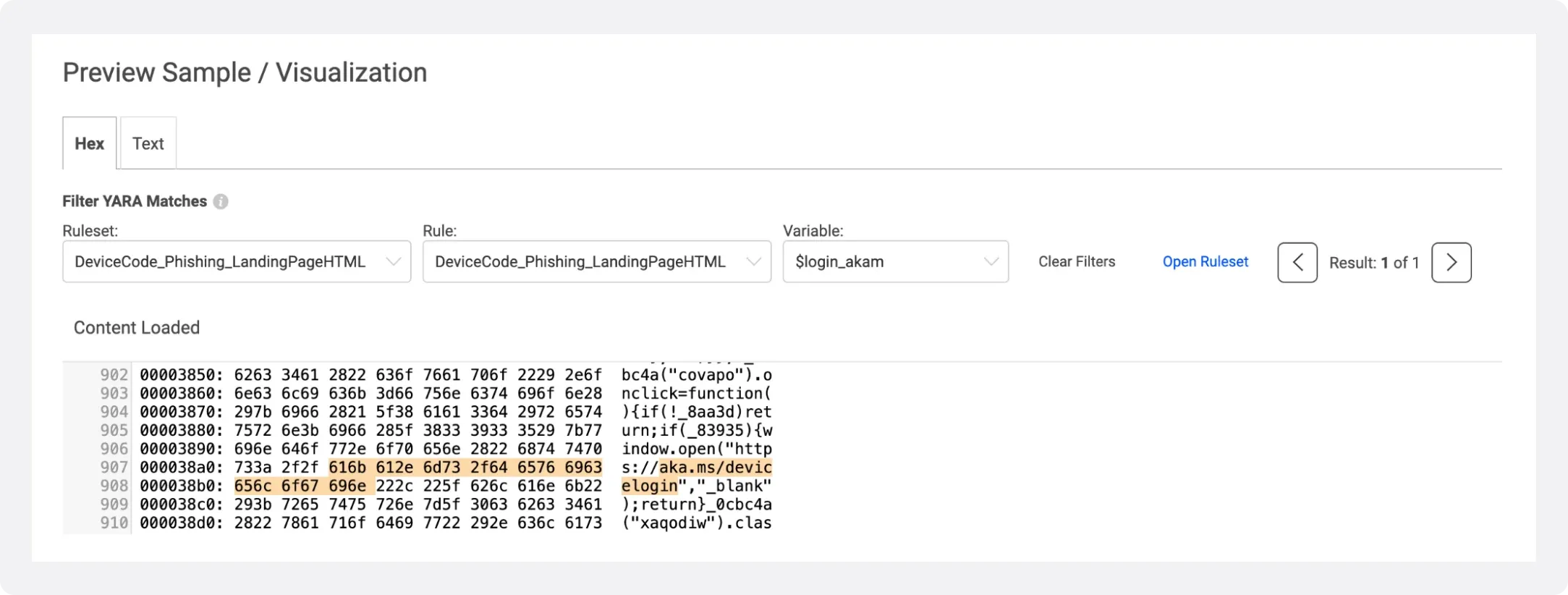1568x595 pixels.
Task: Open the Variable dropdown showing $login_akam
Action: click(x=896, y=261)
